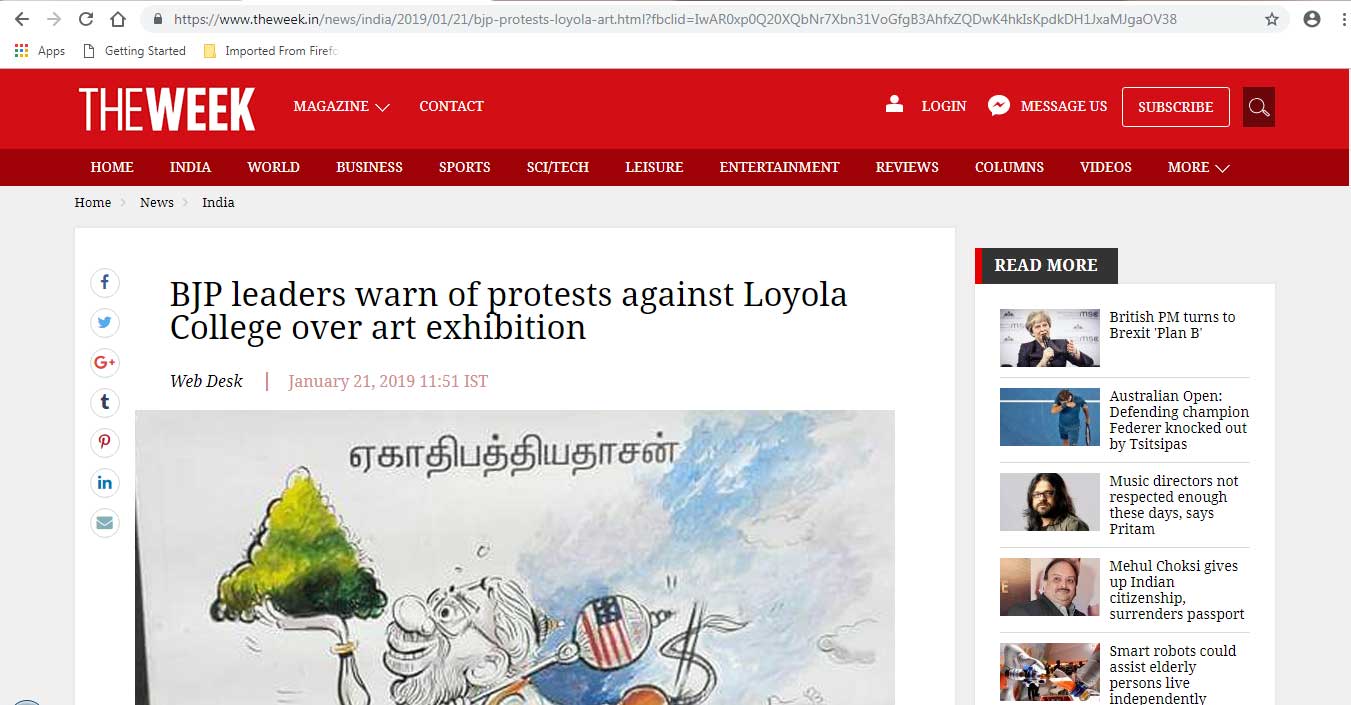Image resolution: width=1351 pixels, height=705 pixels.
Task: Pin article with Pinterest icon
Action: [105, 443]
